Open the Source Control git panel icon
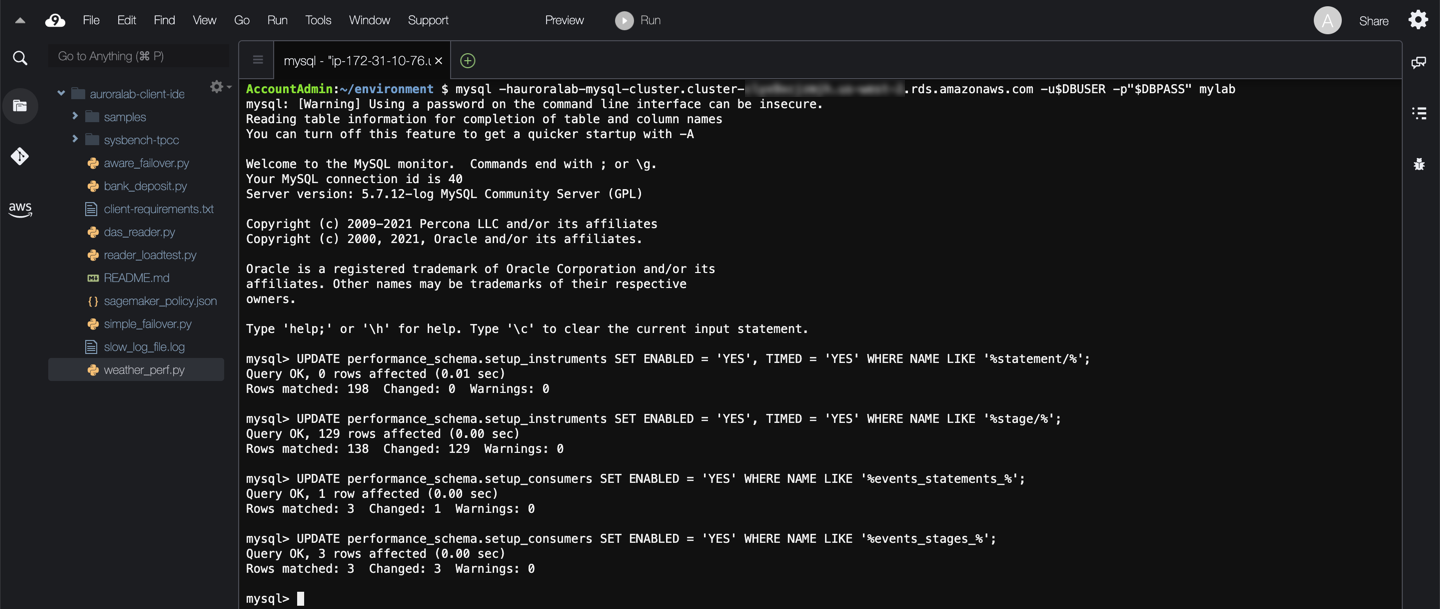This screenshot has height=609, width=1440. click(x=20, y=156)
